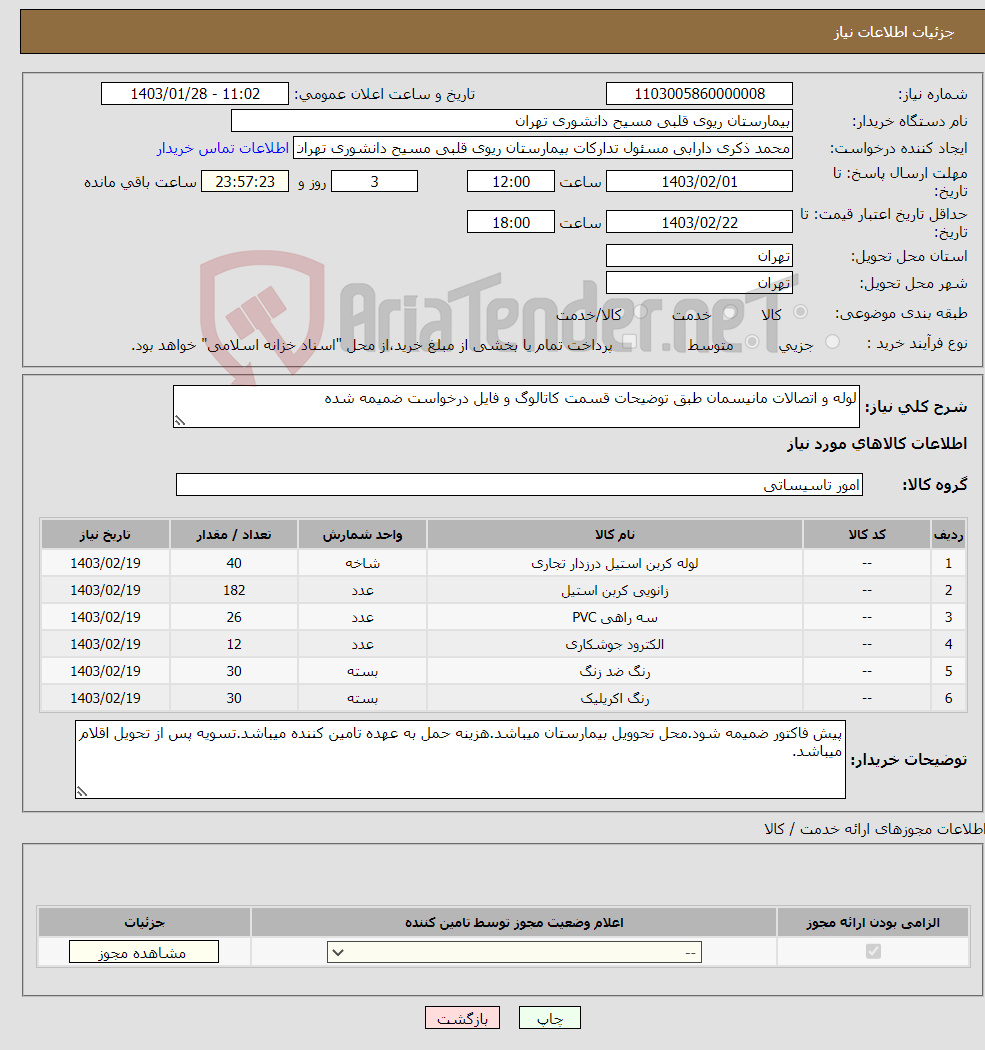
Task: Click quantity cell 12
Action: (x=234, y=644)
